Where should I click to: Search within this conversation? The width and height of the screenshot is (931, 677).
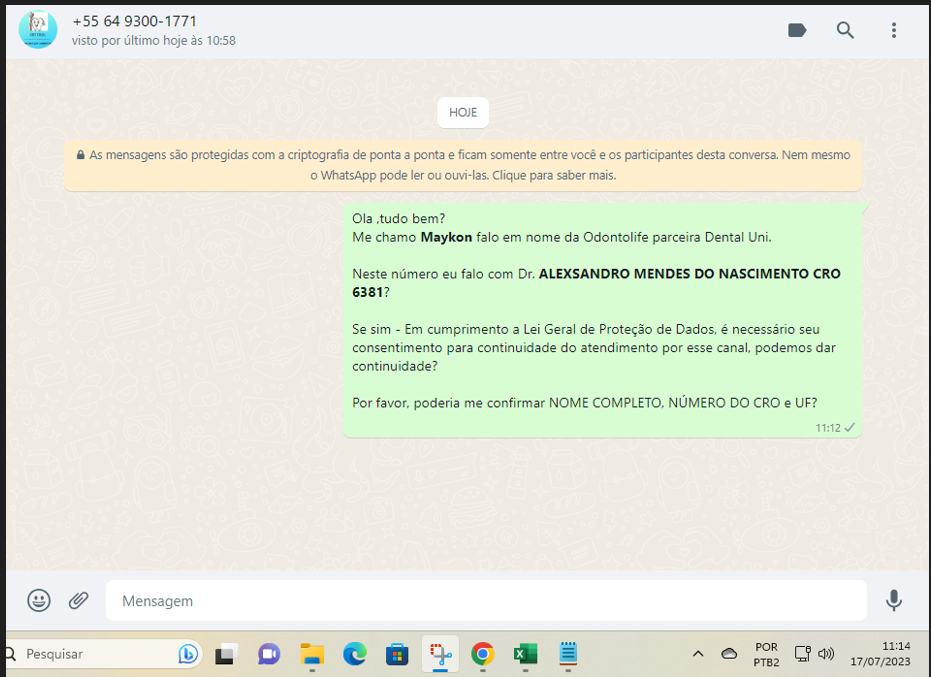[845, 30]
